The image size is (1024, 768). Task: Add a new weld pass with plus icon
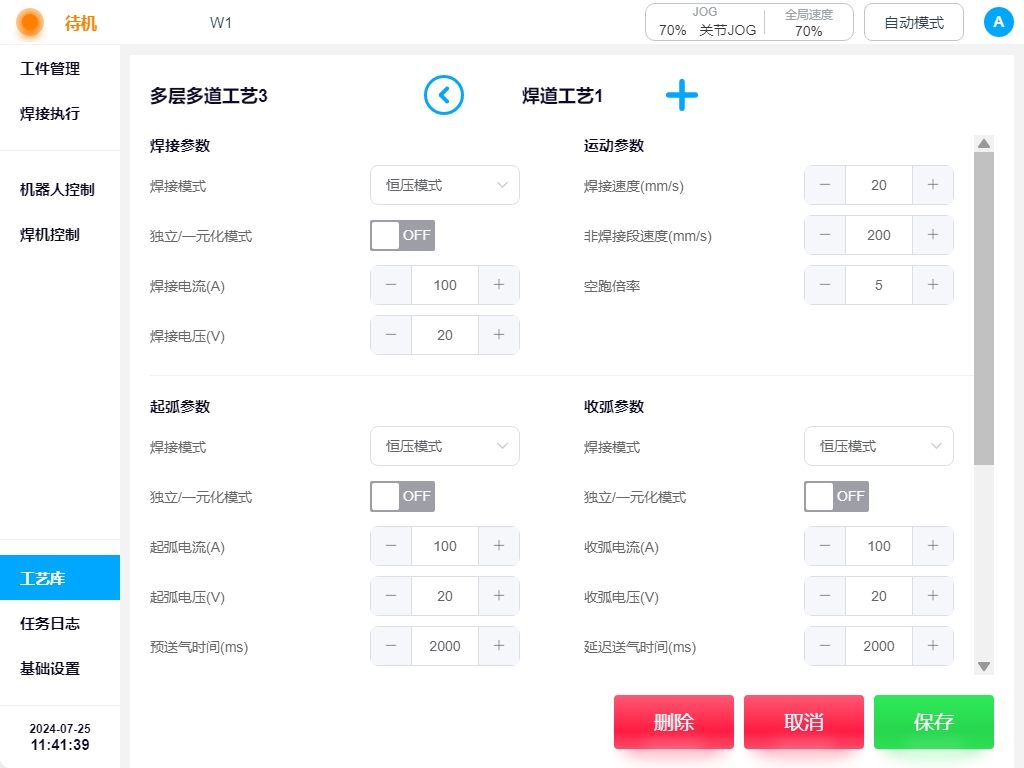tap(682, 96)
